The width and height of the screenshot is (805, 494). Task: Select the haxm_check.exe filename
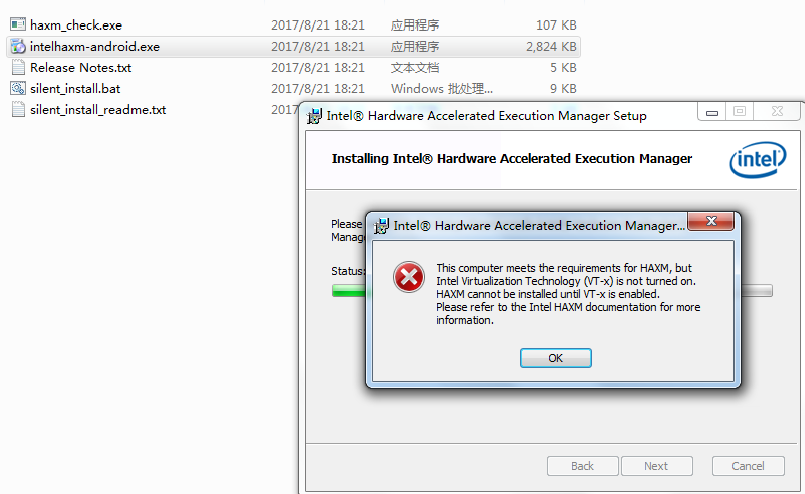[76, 25]
